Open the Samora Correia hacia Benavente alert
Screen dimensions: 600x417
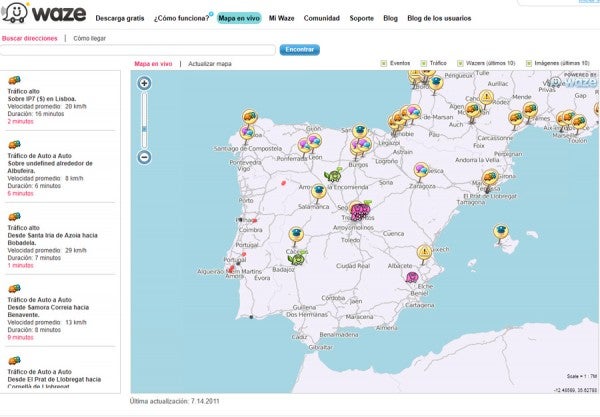(60, 313)
